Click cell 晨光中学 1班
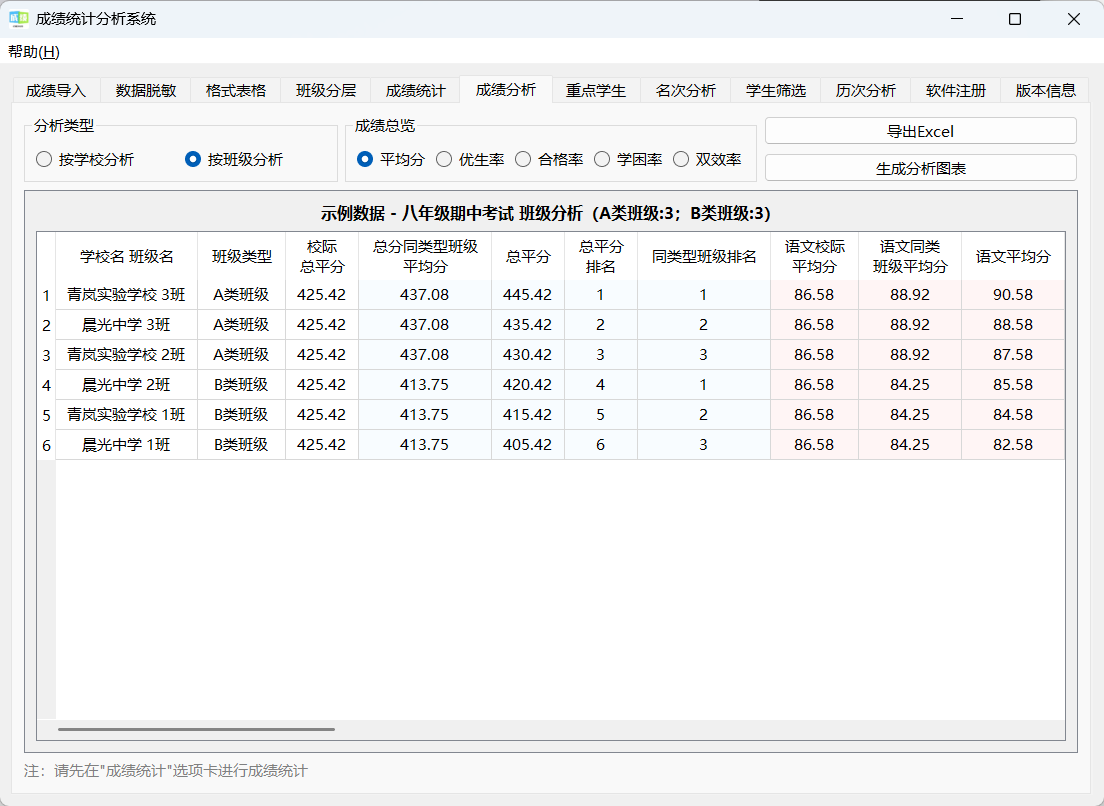 click(127, 445)
